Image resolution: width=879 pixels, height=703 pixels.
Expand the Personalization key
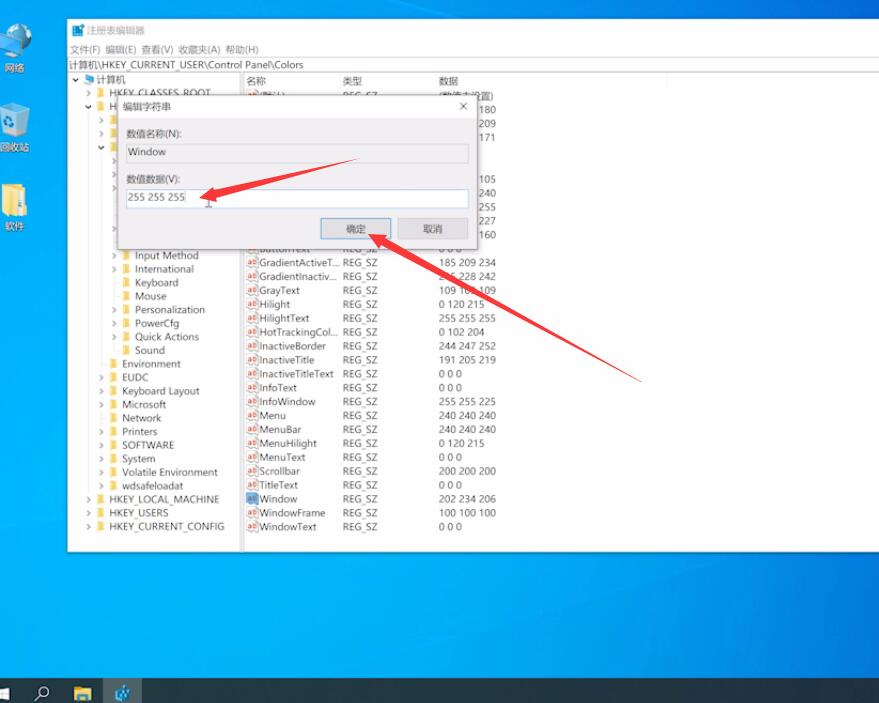tap(114, 310)
